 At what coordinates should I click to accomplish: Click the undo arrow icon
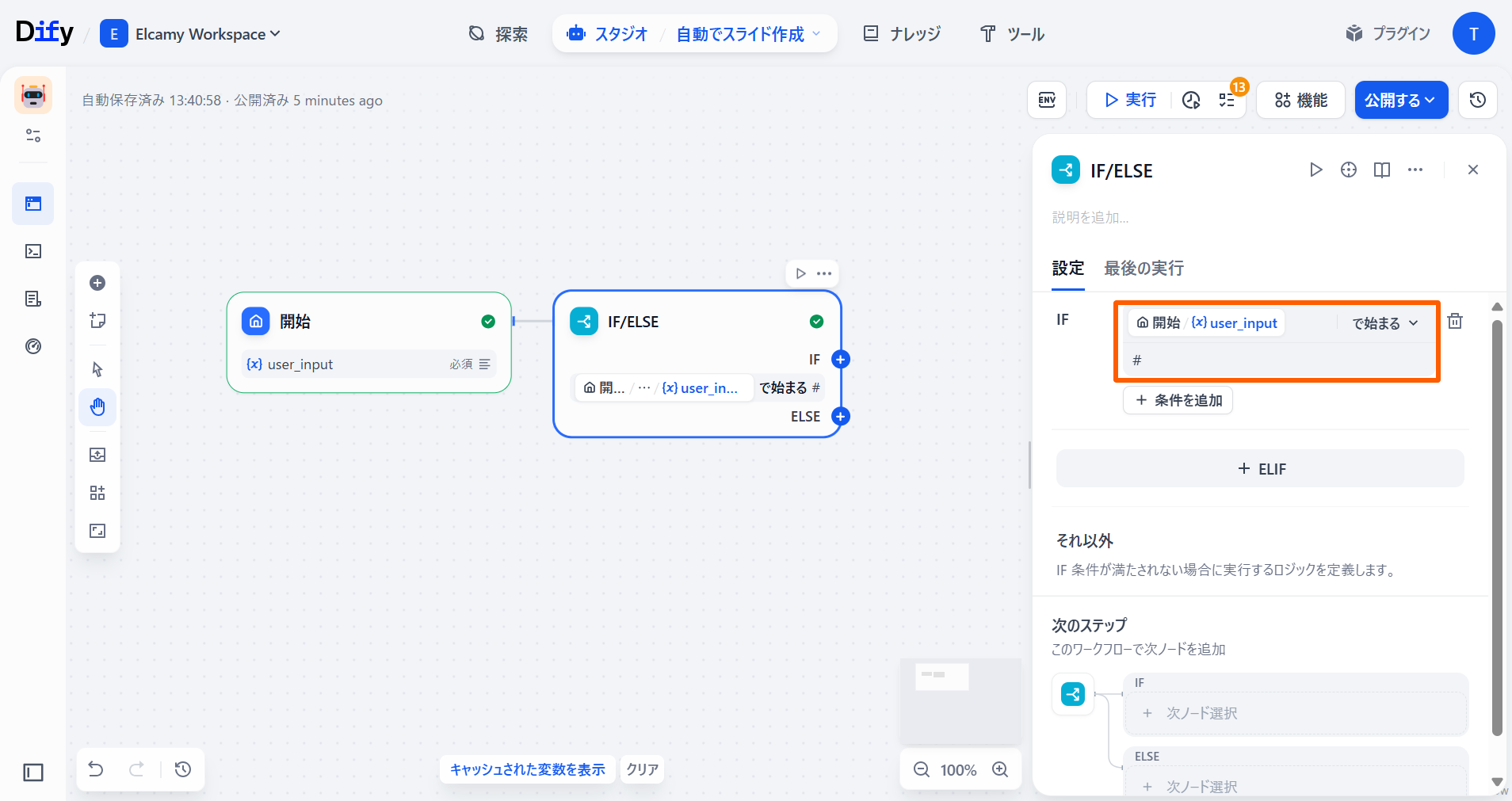[x=96, y=769]
